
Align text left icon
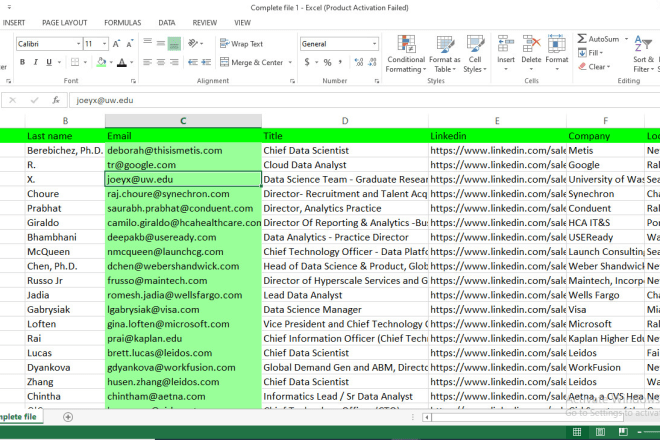(x=147, y=62)
